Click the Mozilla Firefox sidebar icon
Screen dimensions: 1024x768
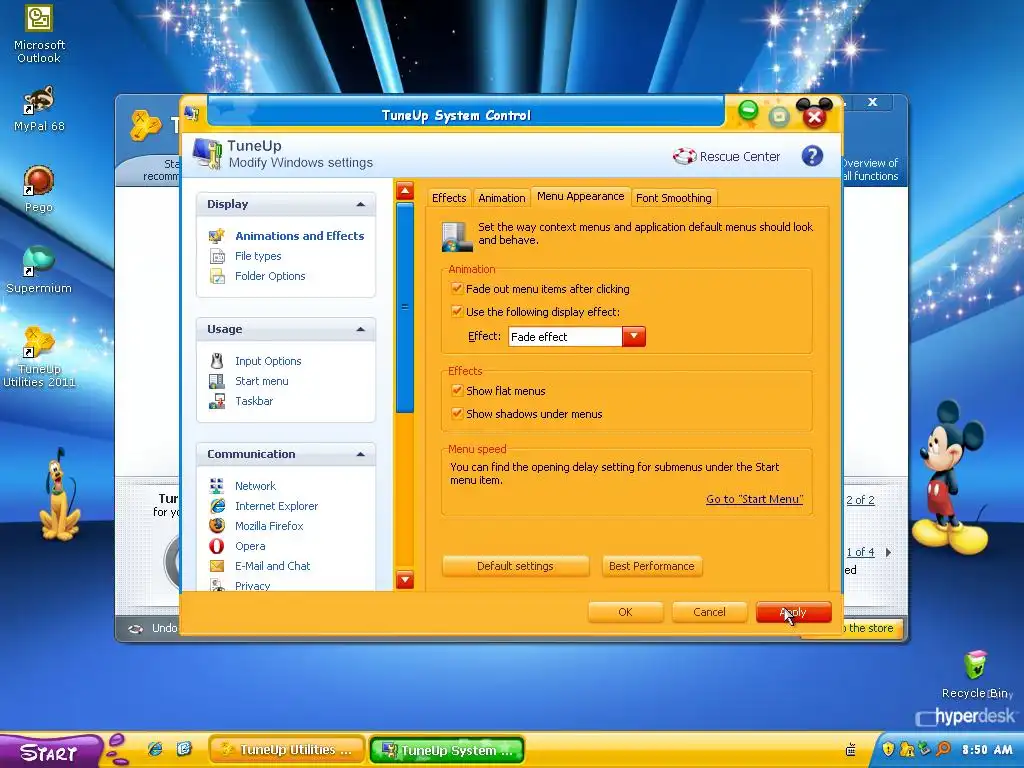pyautogui.click(x=217, y=526)
